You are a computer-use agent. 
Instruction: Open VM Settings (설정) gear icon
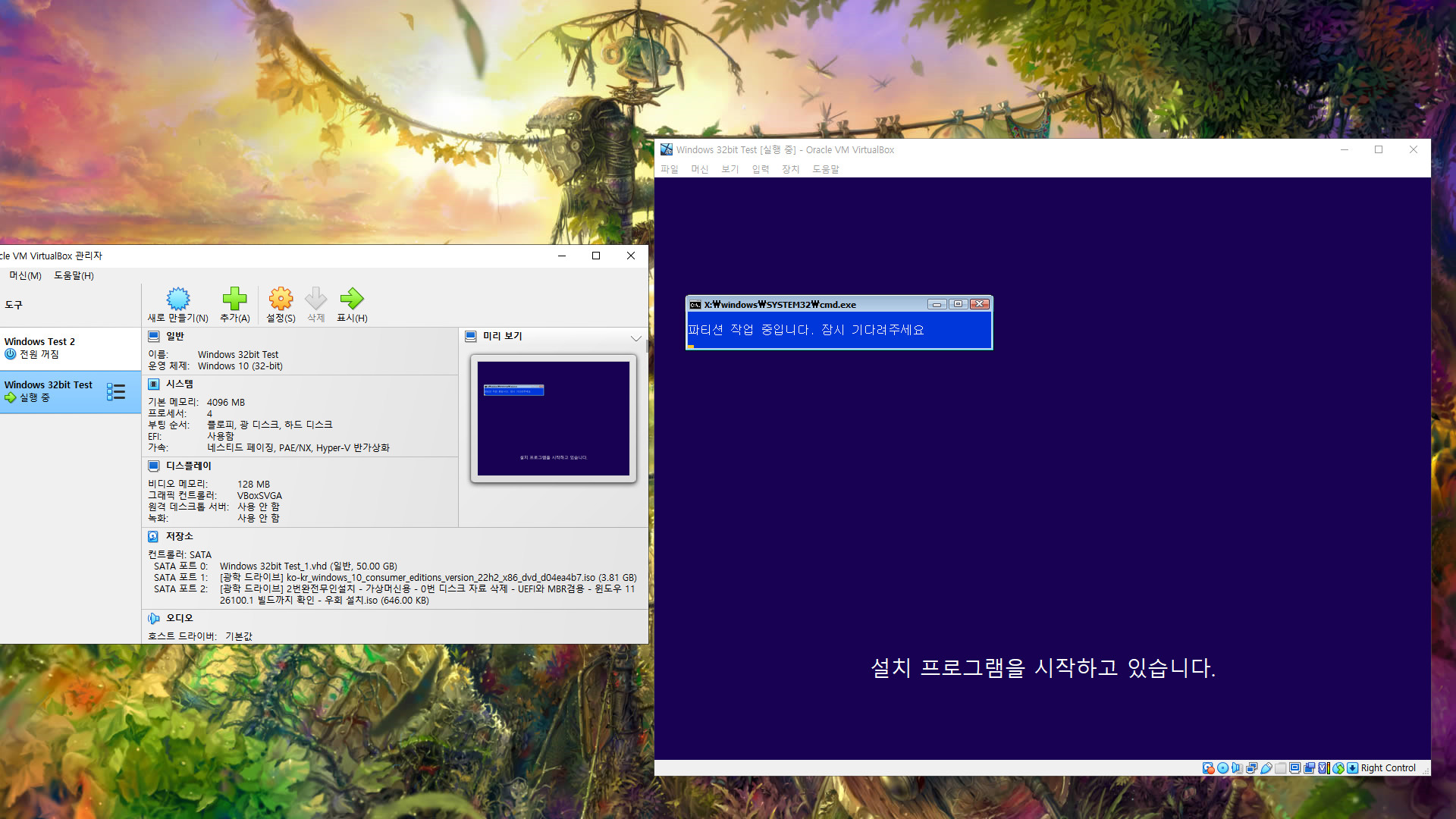coord(281,298)
